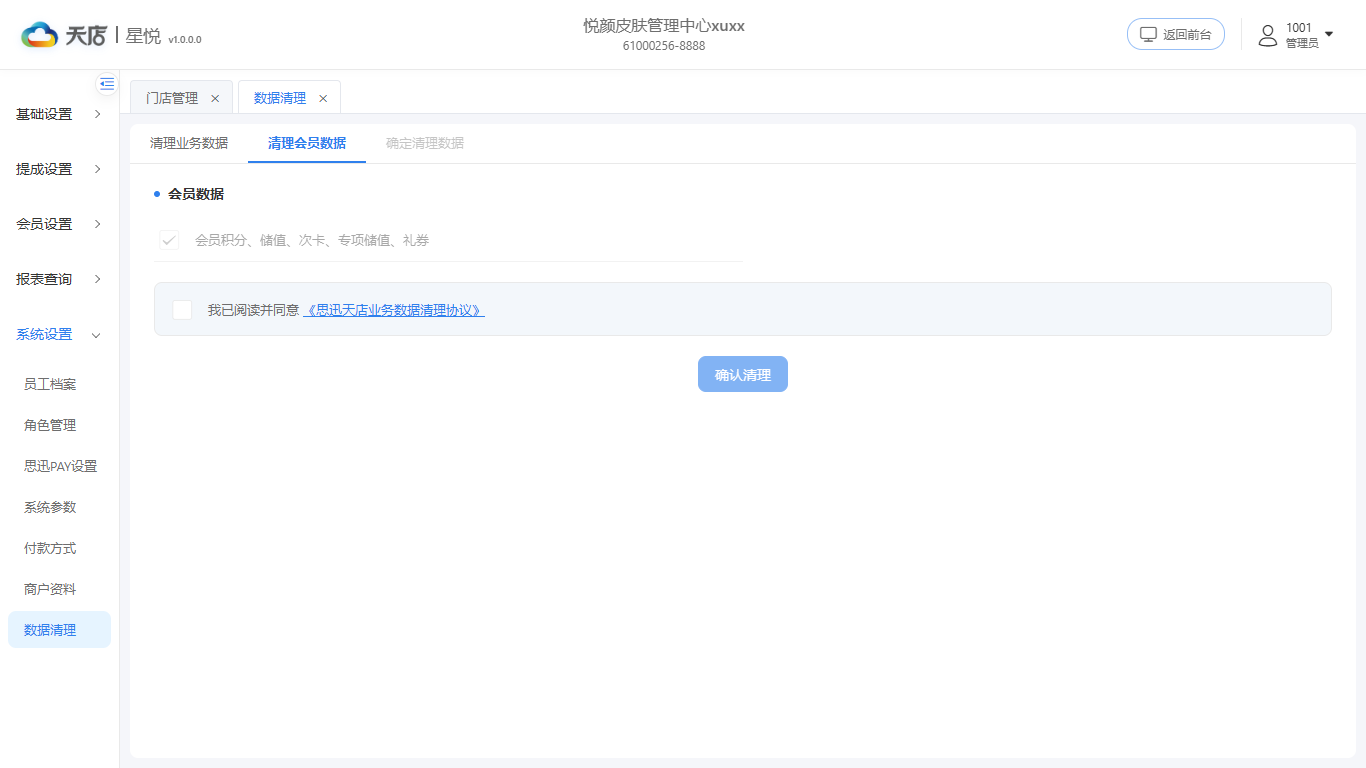
Task: Check the 我已阅读并同意 agreement checkbox
Action: click(182, 310)
